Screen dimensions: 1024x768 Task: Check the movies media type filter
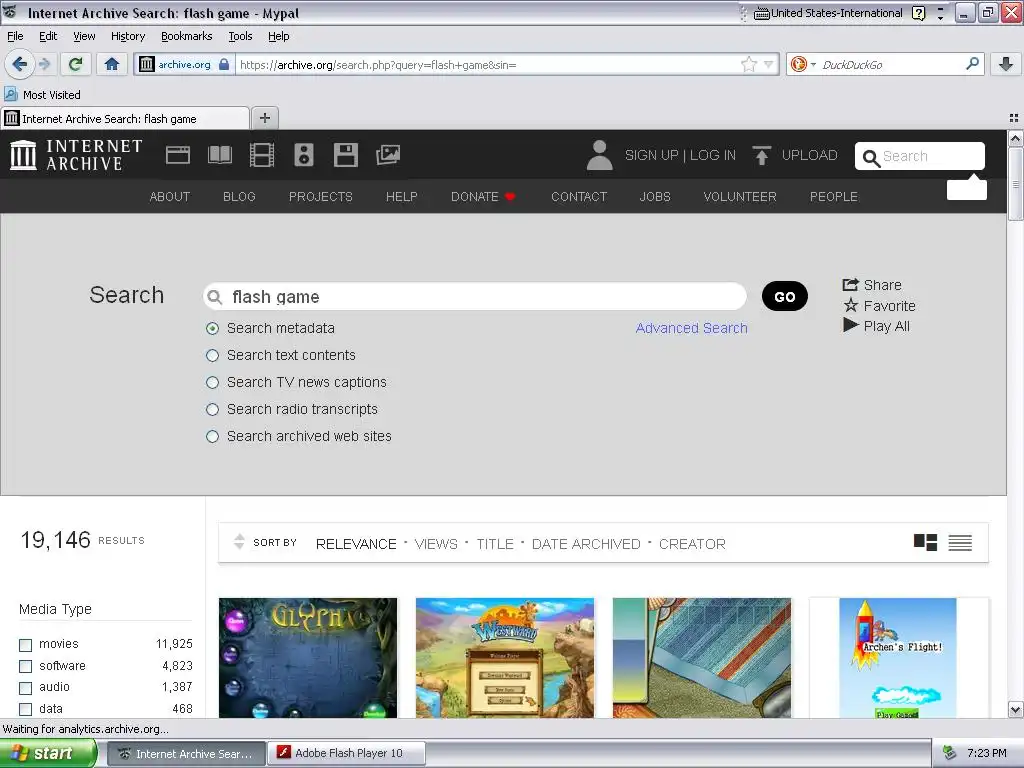(25, 645)
